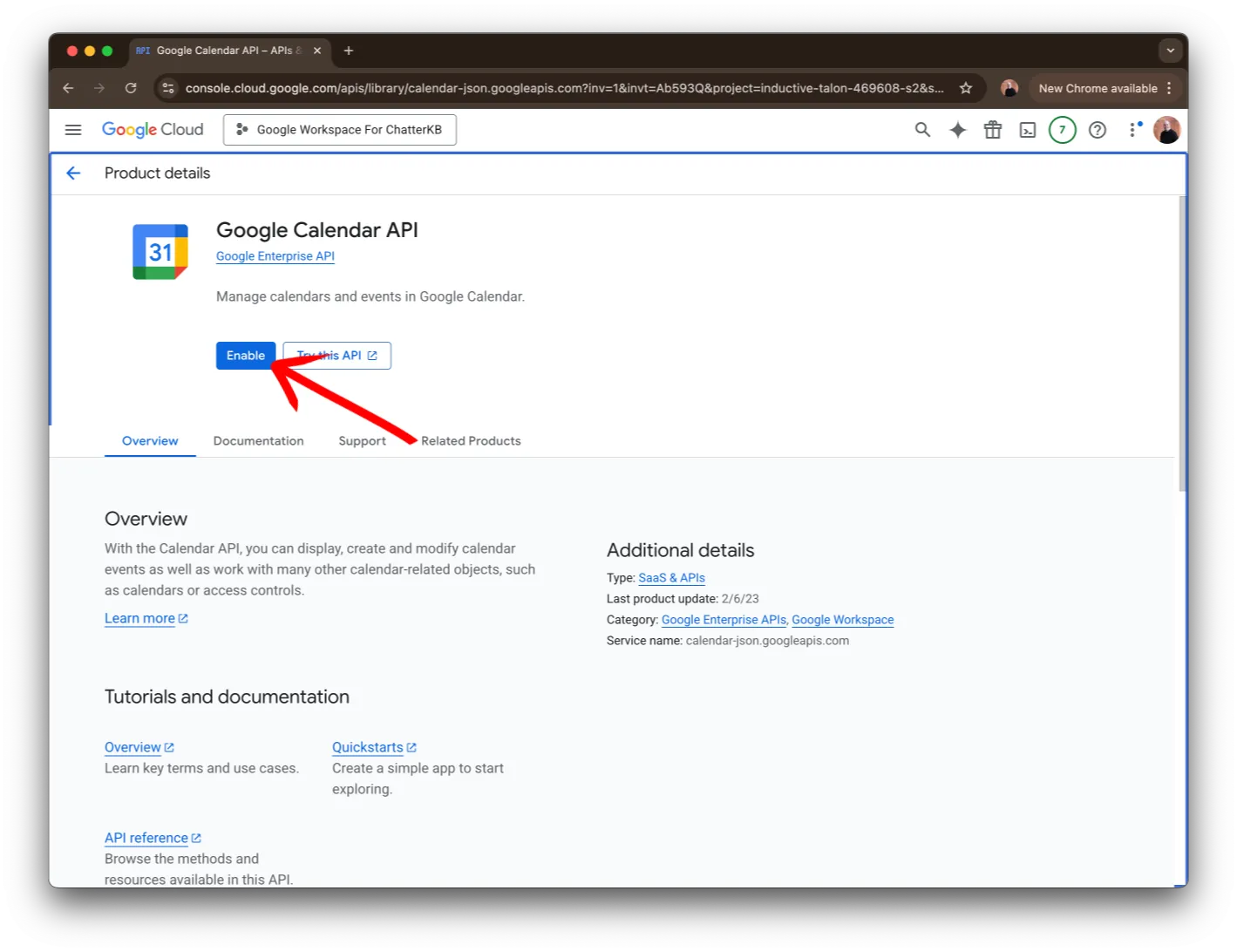
Task: Open the Google Enterprise API link
Action: tap(275, 256)
